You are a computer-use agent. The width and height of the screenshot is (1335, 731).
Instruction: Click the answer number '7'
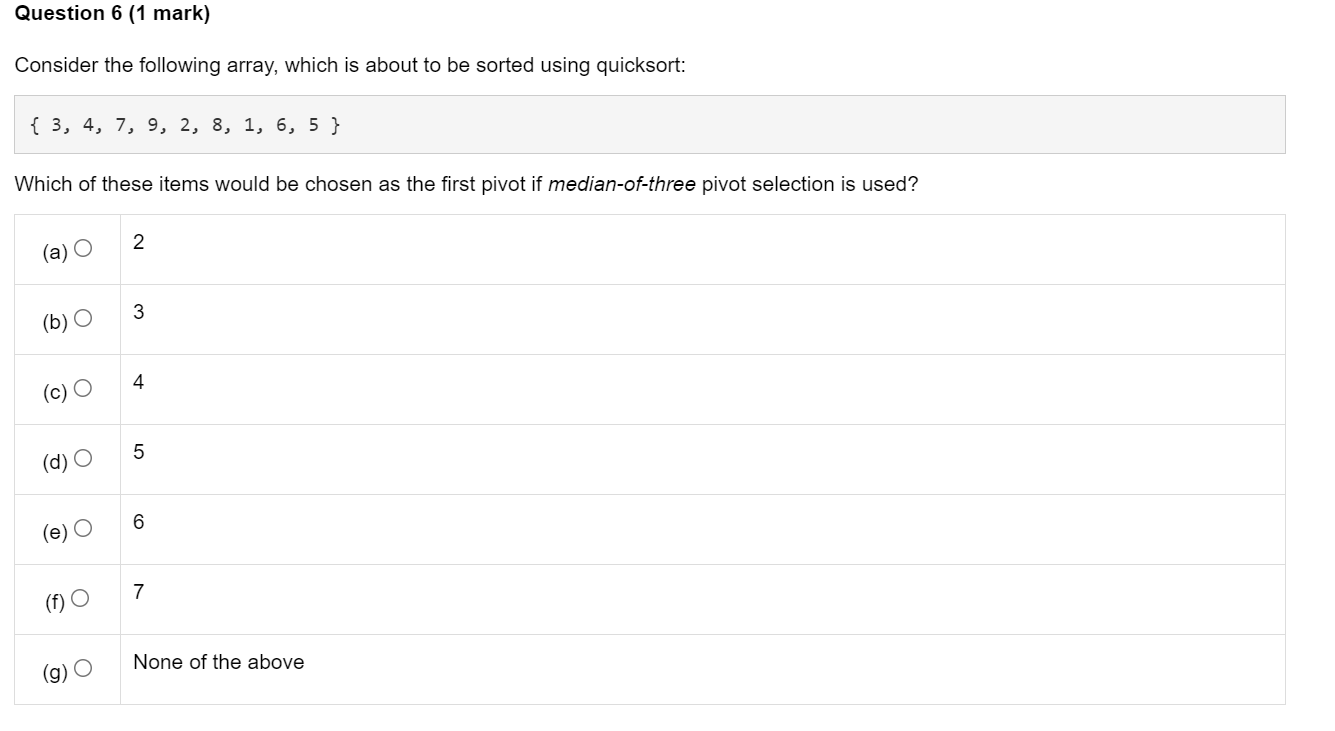tap(138, 592)
